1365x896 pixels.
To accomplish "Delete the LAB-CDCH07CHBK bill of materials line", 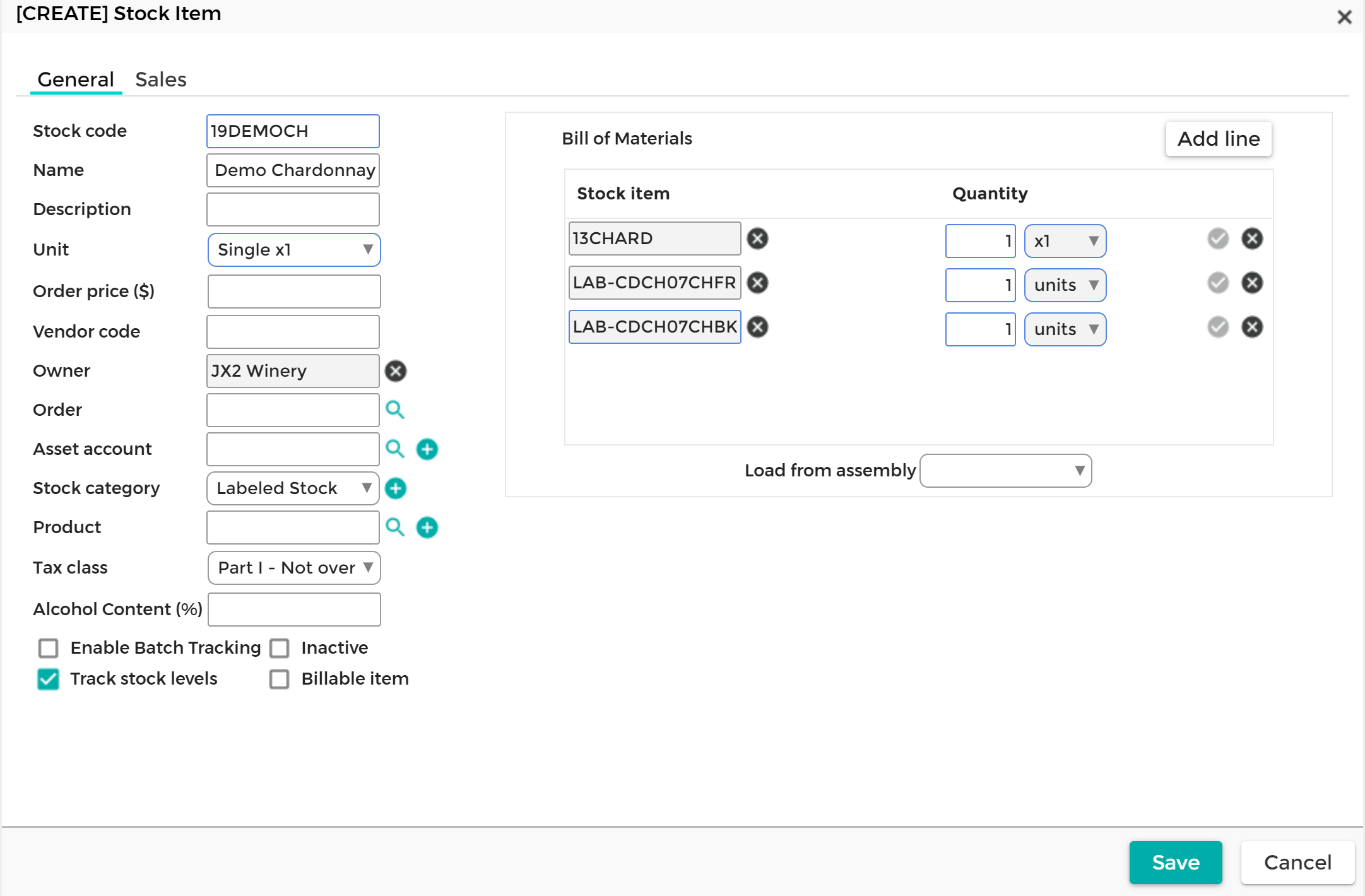I will pyautogui.click(x=1252, y=327).
